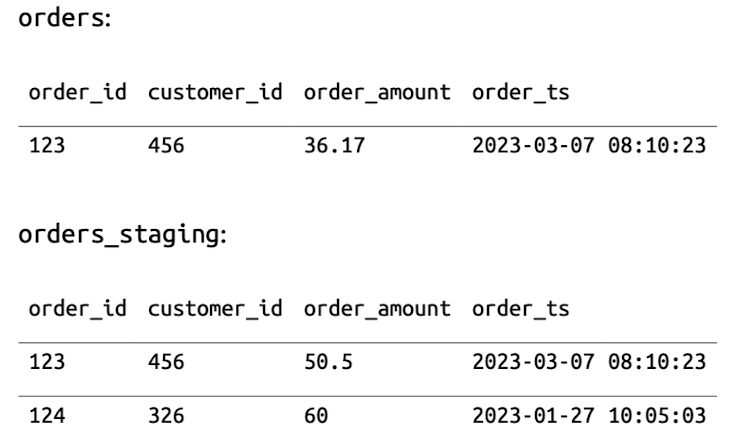Click customer_id header in orders_staging table
Viewport: 736px width, 436px height.
coord(212,311)
